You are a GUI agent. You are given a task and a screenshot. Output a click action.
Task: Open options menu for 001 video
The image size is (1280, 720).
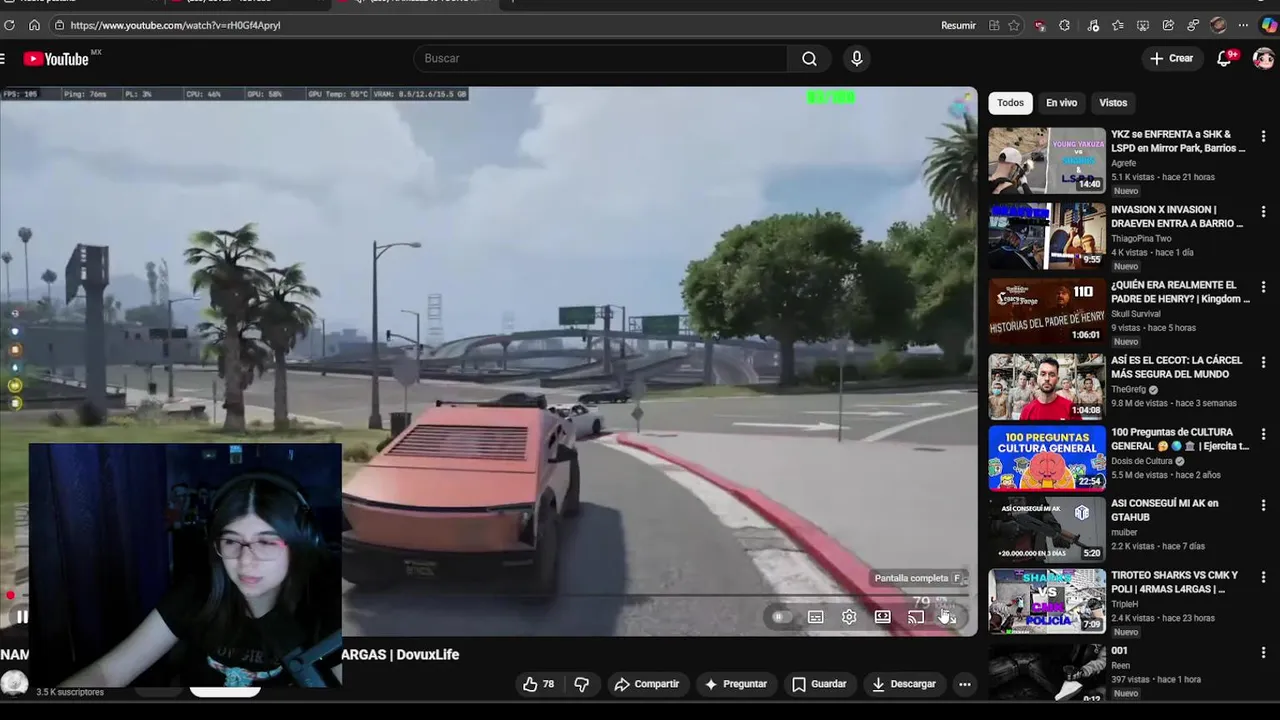click(1264, 653)
